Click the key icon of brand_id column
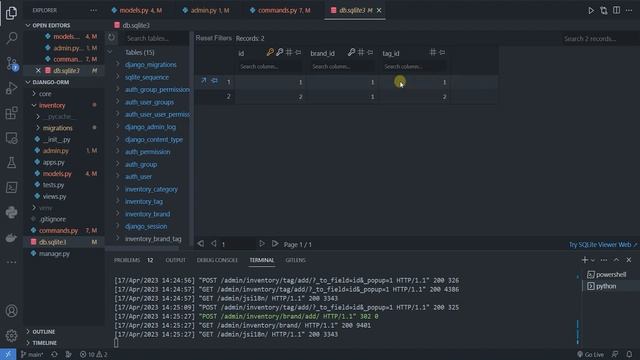This screenshot has height=360, width=640. (x=351, y=52)
